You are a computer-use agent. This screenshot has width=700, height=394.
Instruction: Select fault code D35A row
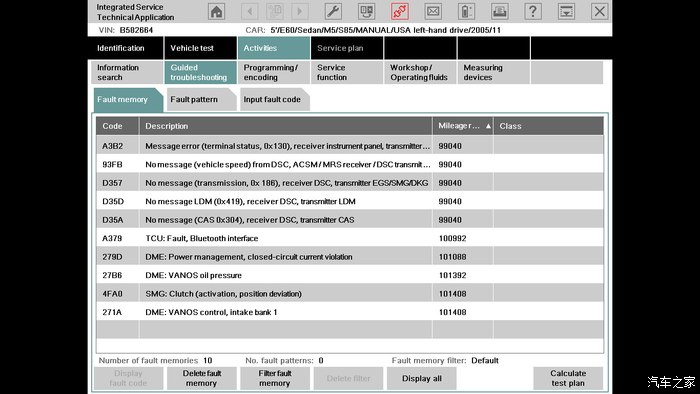coord(350,220)
